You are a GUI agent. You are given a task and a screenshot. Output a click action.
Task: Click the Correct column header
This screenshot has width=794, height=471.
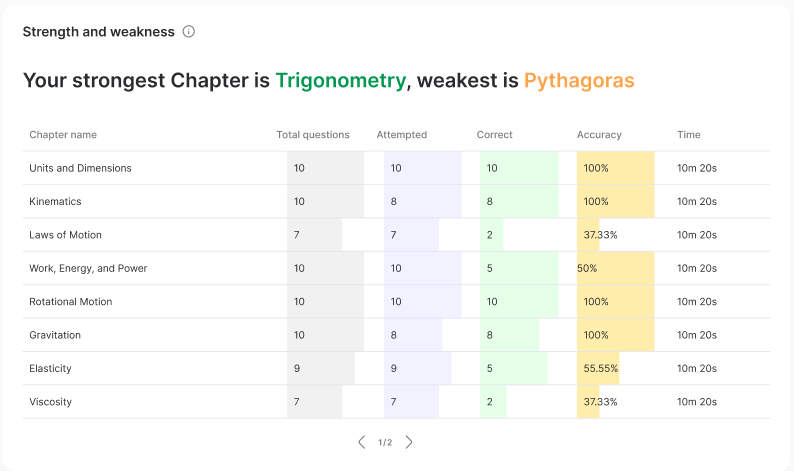point(494,135)
